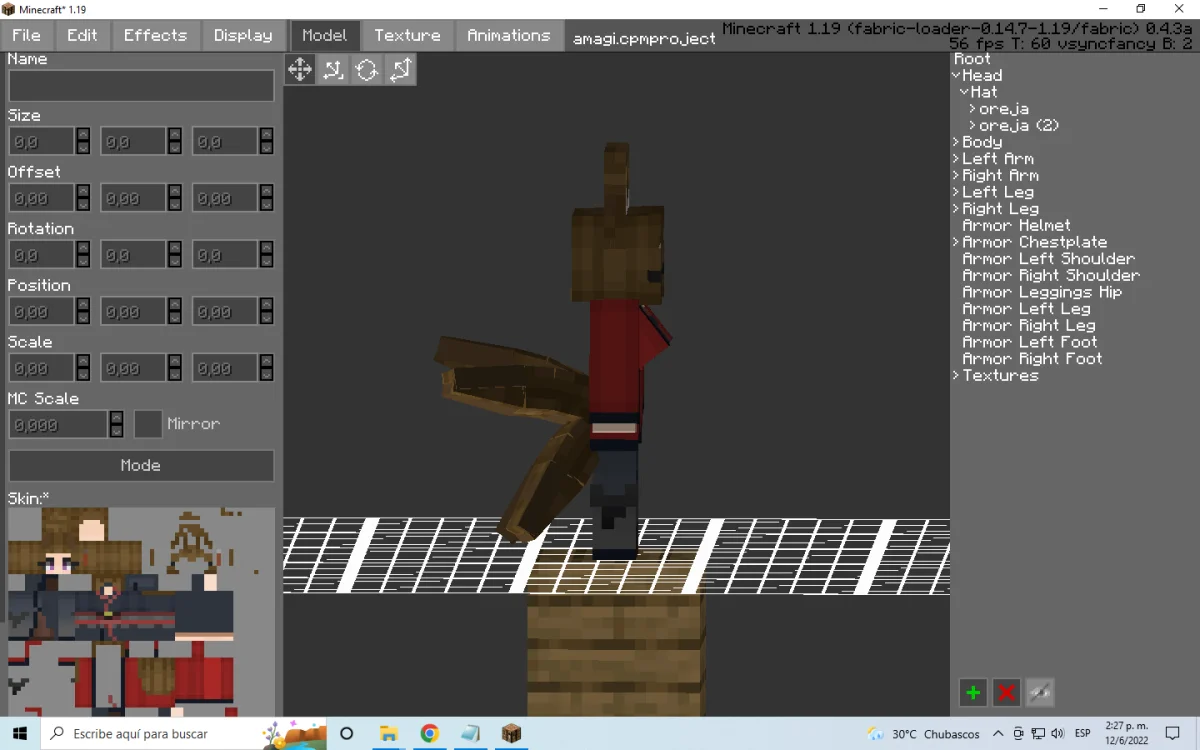Expand the Right Leg tree node

(x=956, y=209)
